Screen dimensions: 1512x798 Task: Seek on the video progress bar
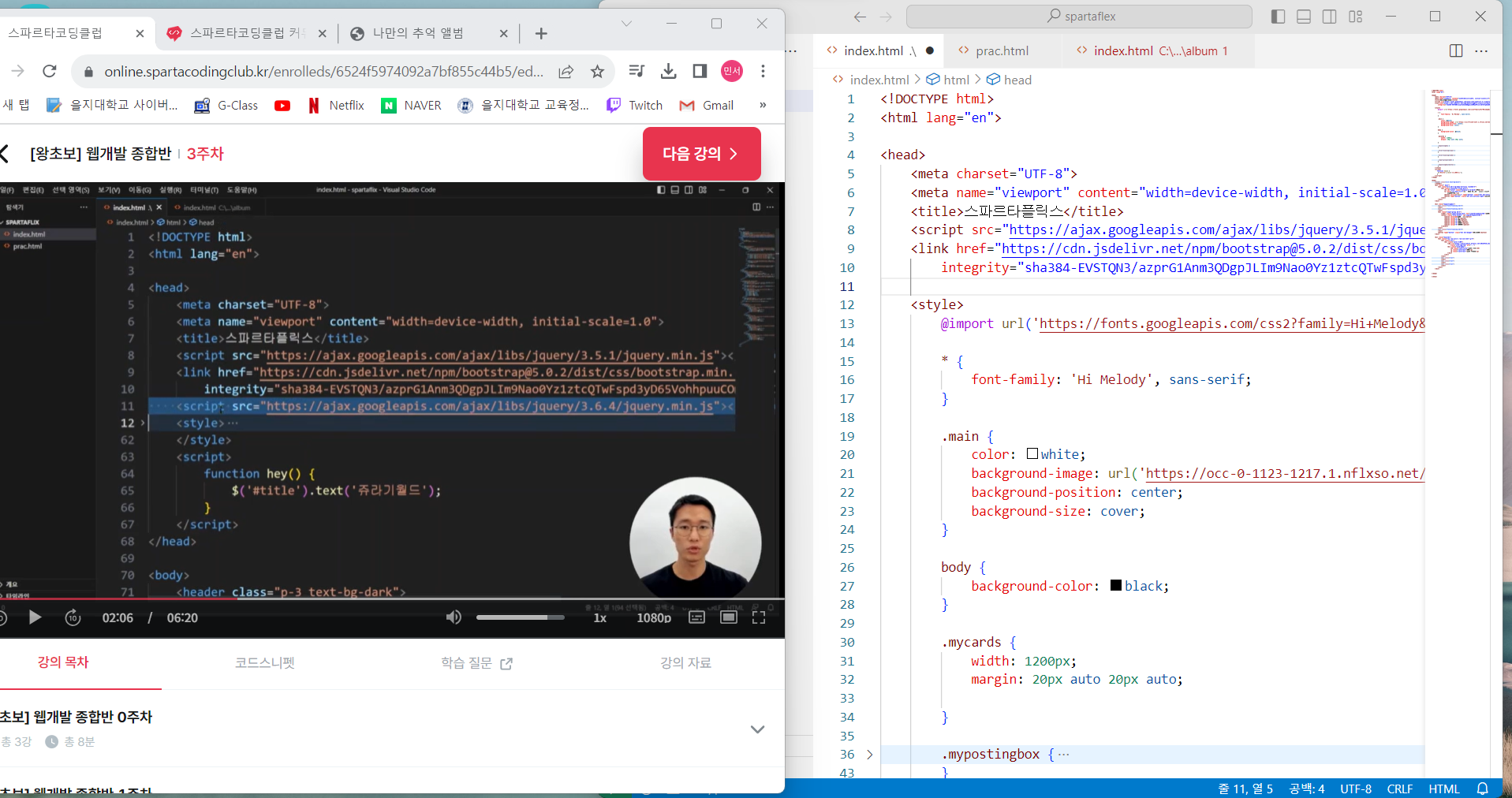pyautogui.click(x=392, y=598)
